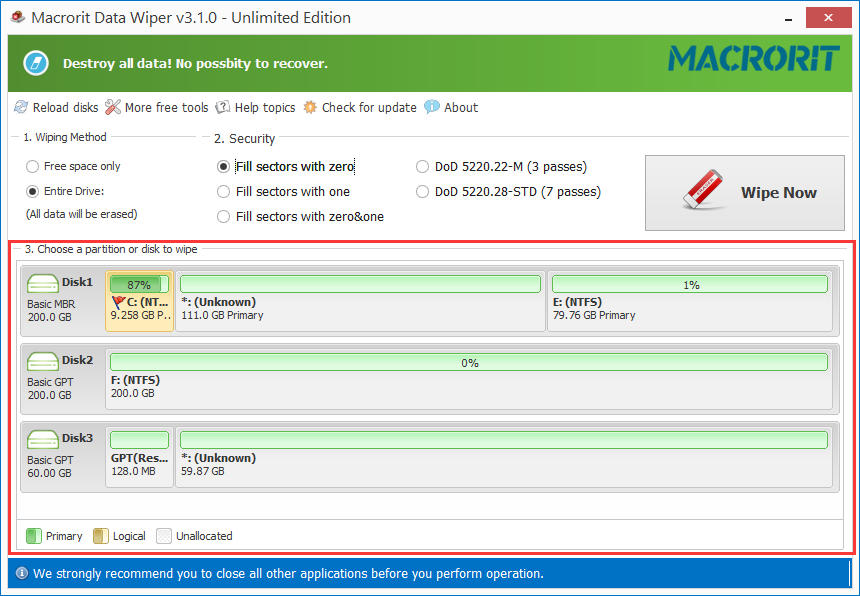
Task: Click '(All data will be erased)' note
Action: [82, 214]
